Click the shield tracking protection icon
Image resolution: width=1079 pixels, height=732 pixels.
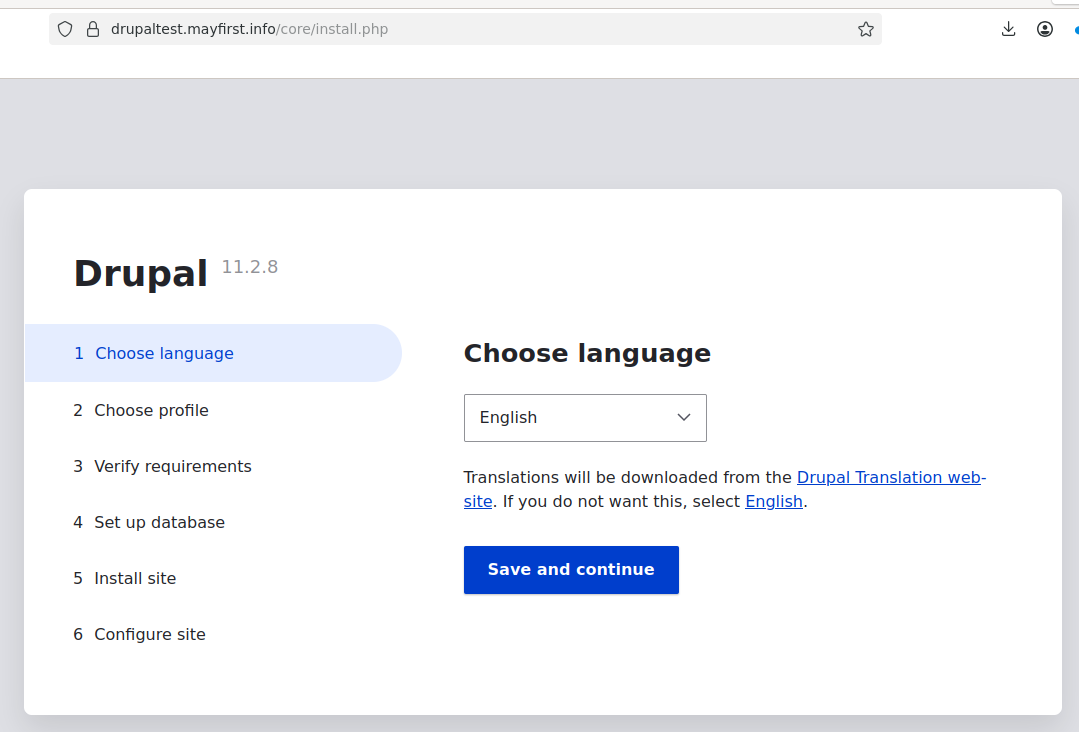[65, 29]
